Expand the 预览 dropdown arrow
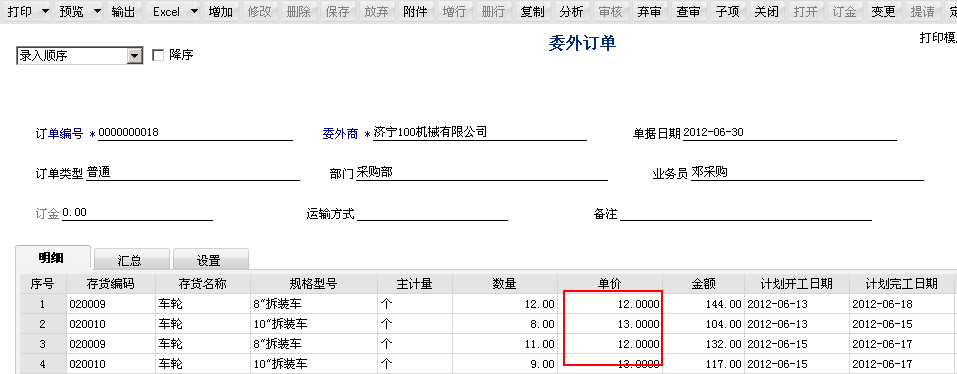 tap(97, 12)
